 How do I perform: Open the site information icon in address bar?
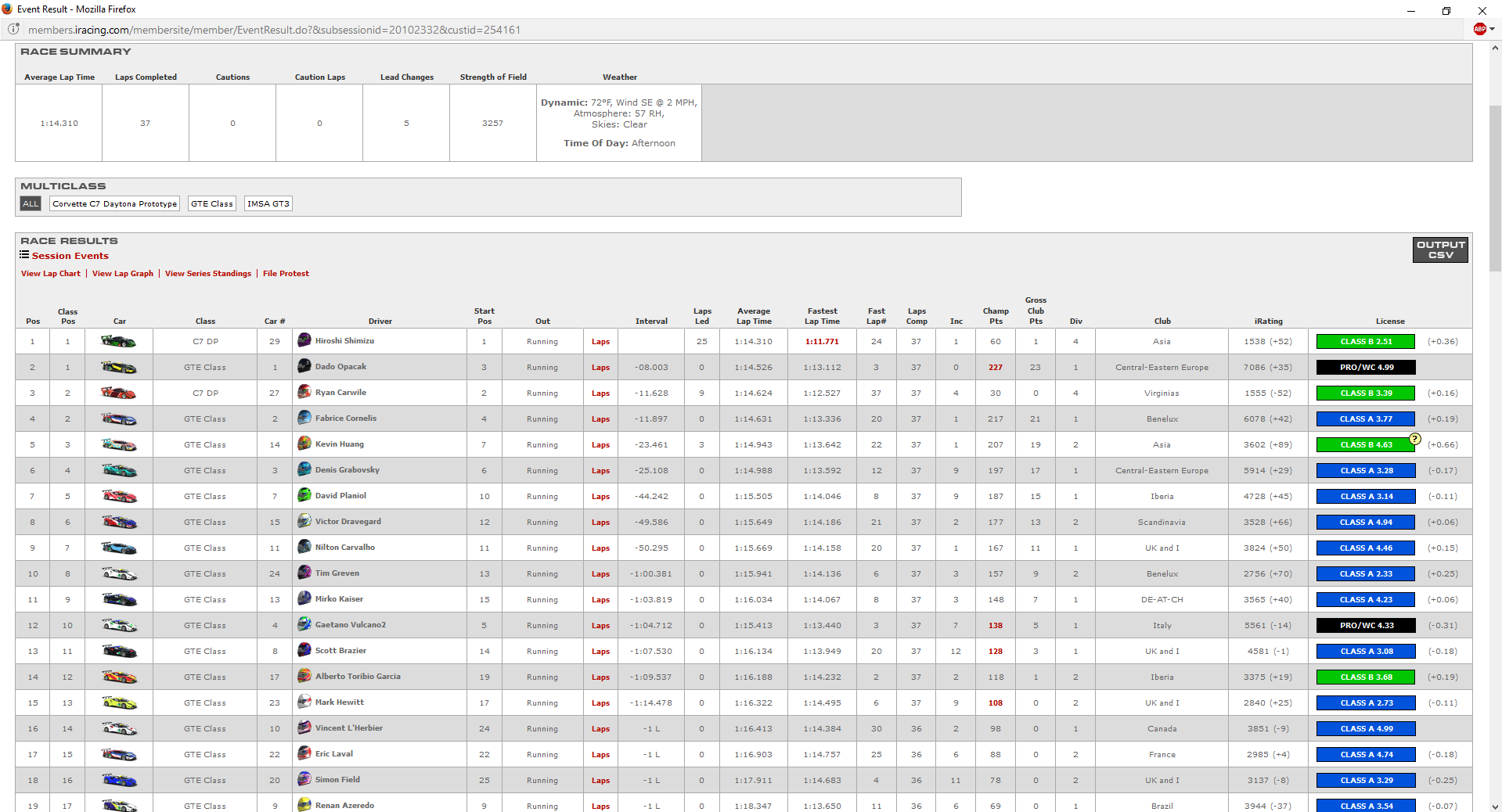tap(13, 29)
